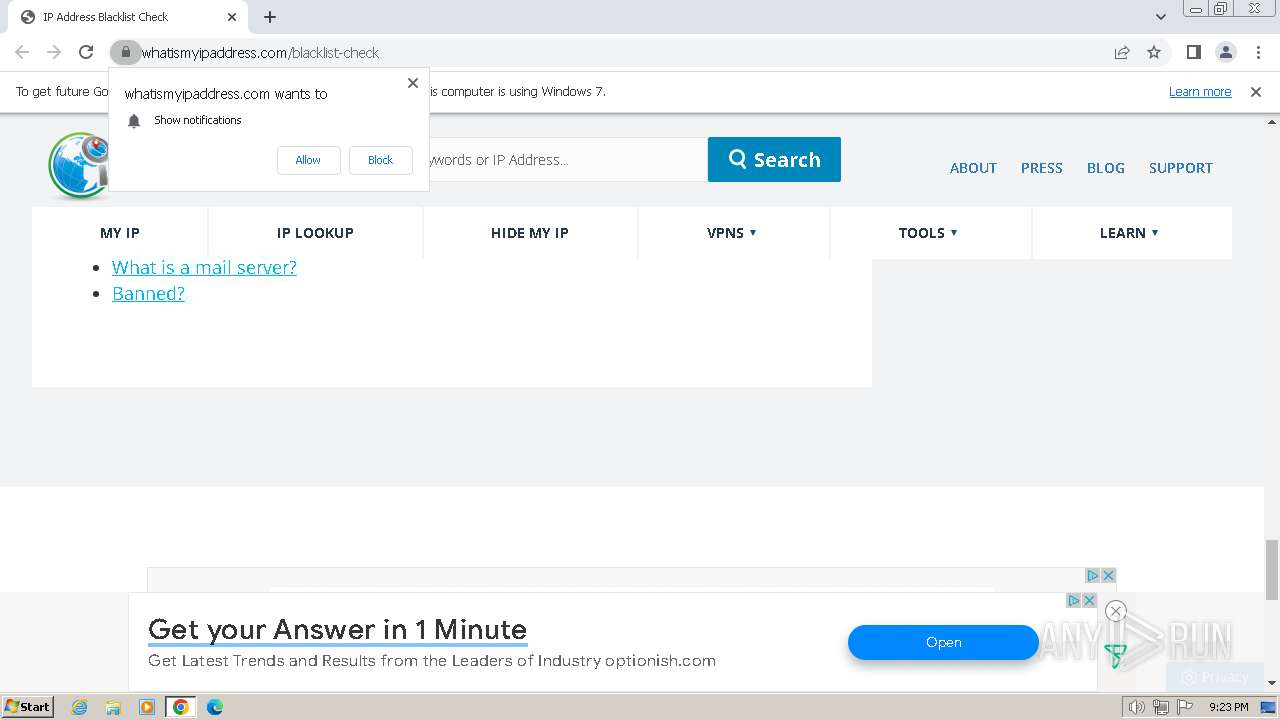Go forward in browser history

tap(54, 52)
